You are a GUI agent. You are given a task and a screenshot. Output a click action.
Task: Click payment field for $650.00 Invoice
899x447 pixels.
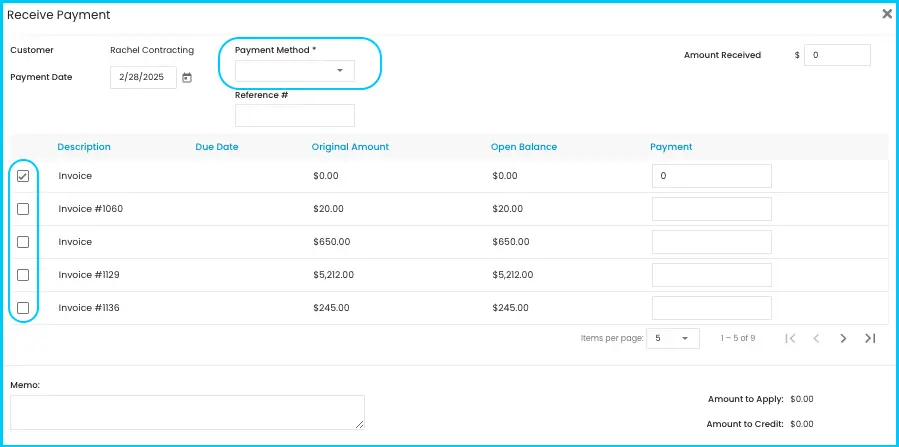point(712,242)
